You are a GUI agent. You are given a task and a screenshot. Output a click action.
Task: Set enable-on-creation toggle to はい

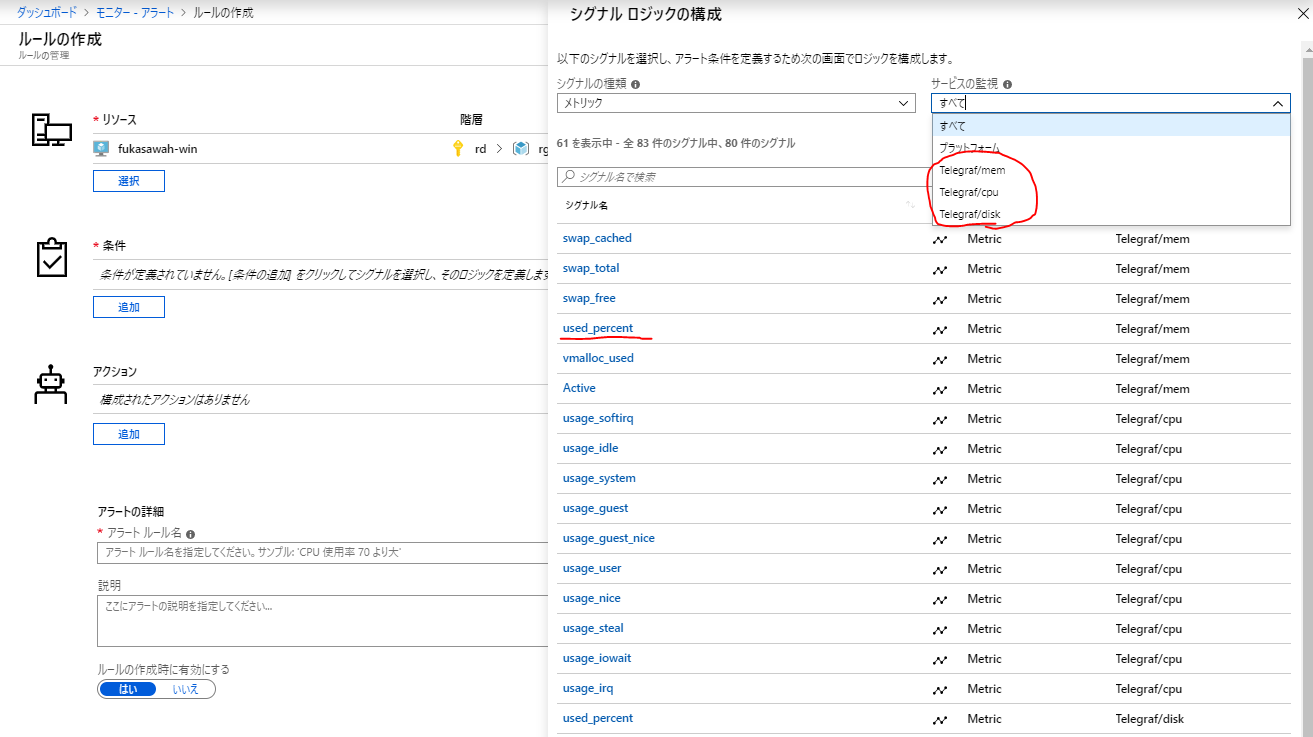click(128, 689)
